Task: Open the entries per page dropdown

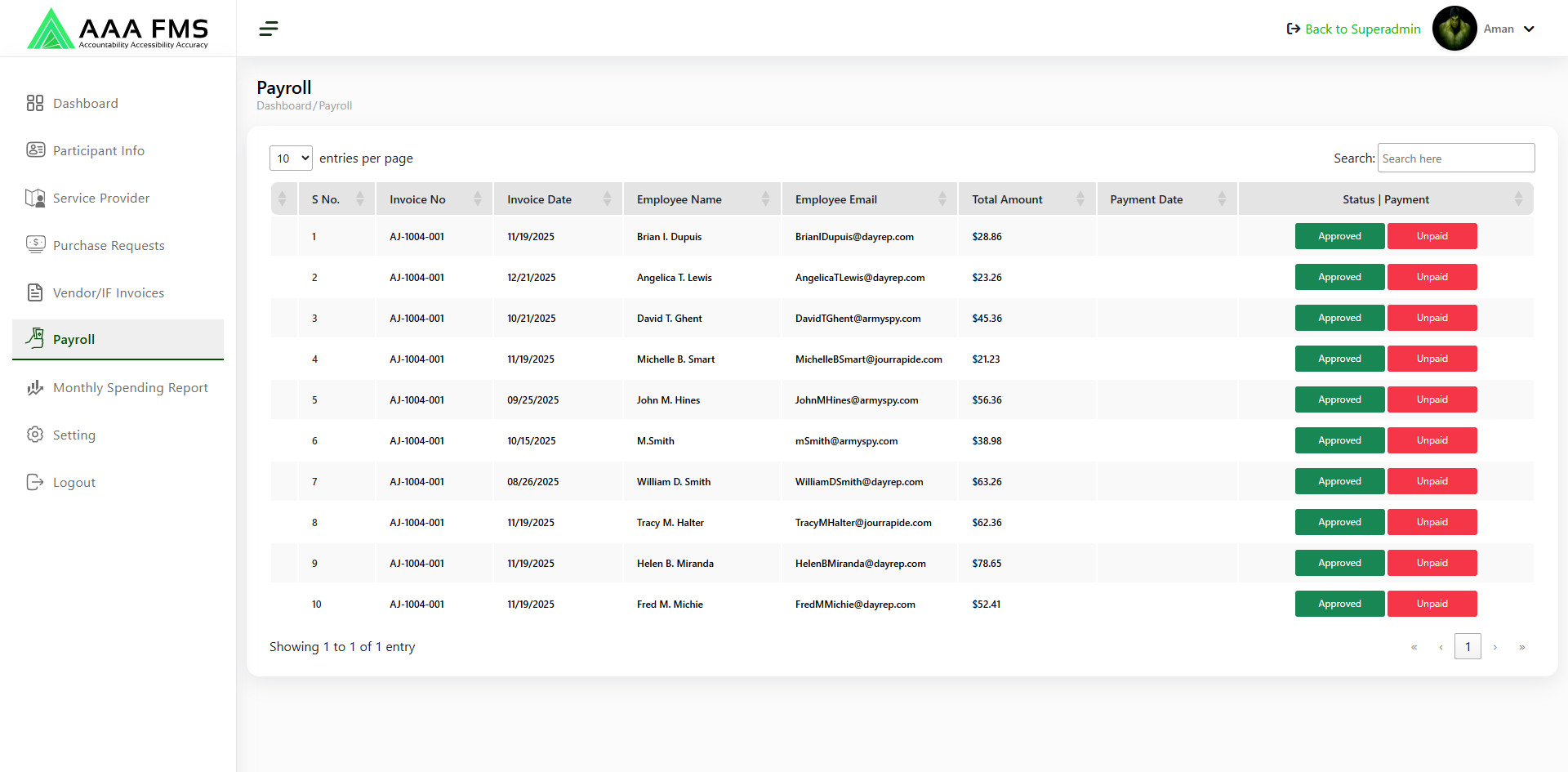Action: (x=291, y=158)
